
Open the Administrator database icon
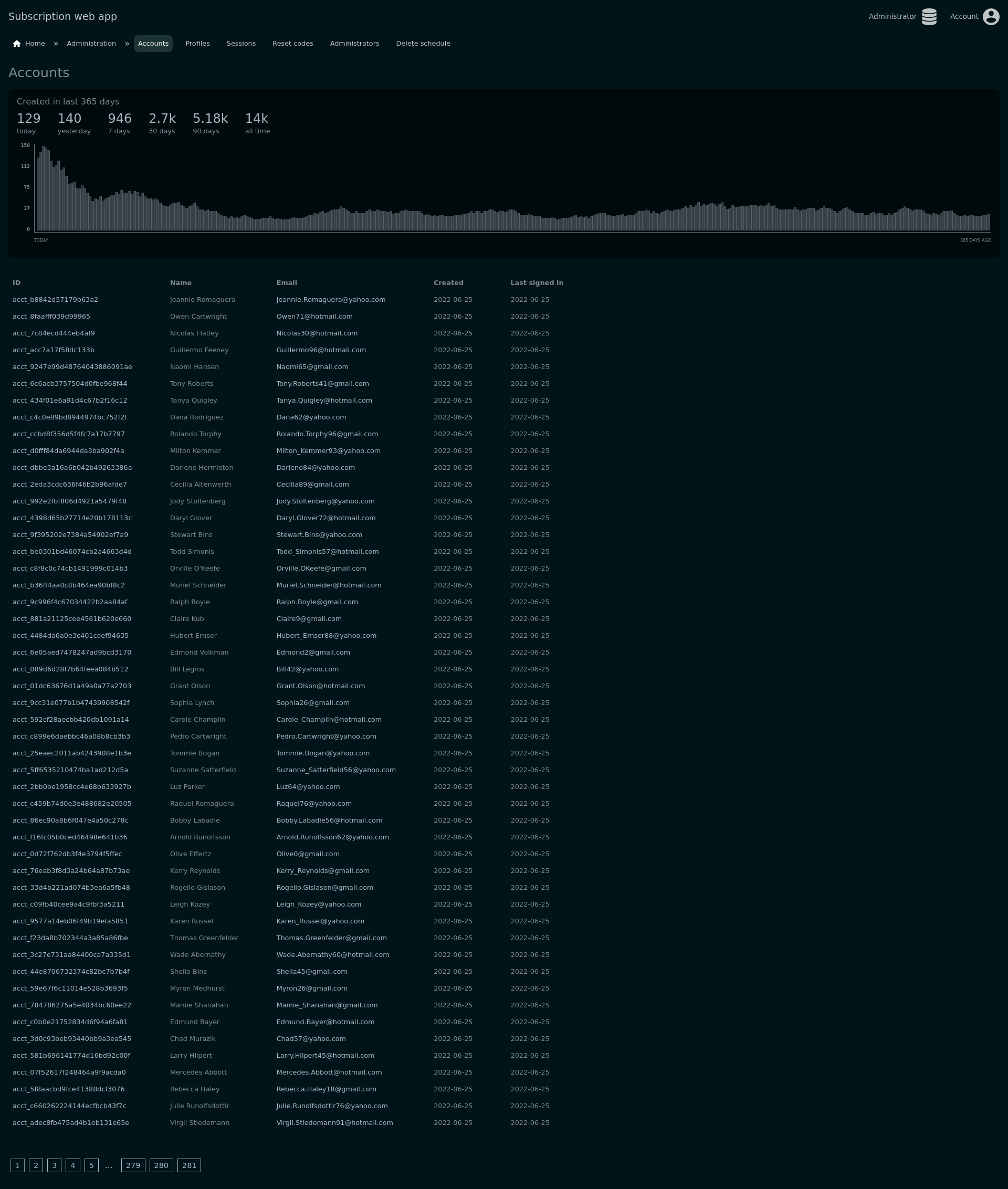coord(929,17)
